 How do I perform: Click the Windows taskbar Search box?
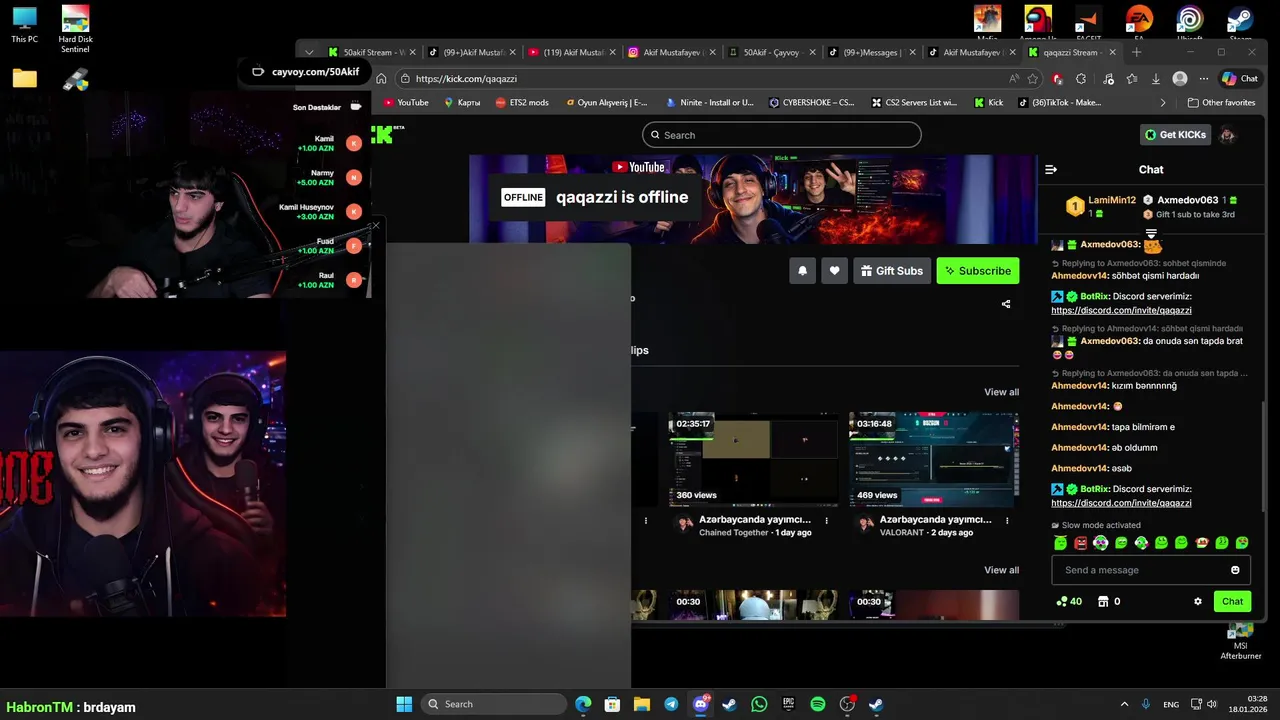[494, 704]
